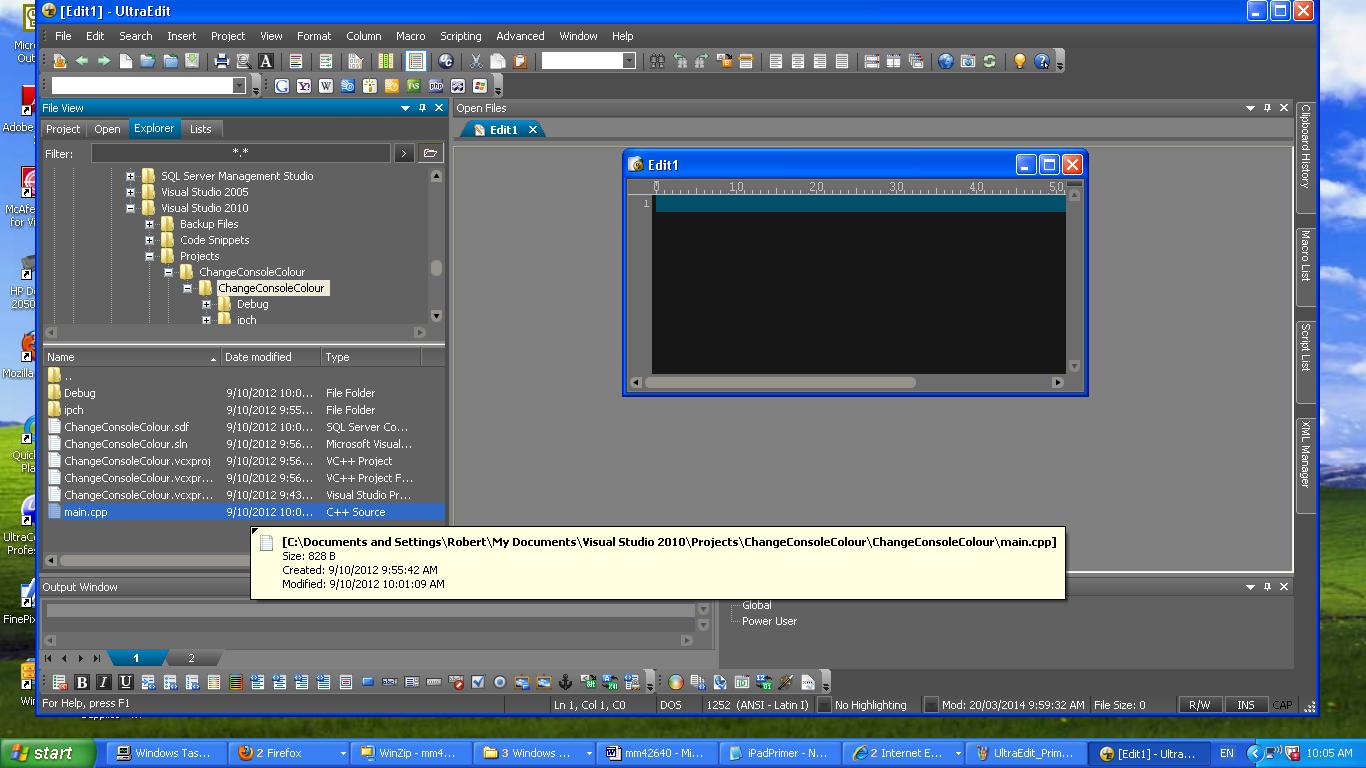Switch to the Lists tab in File View
1366x768 pixels.
[x=201, y=129]
